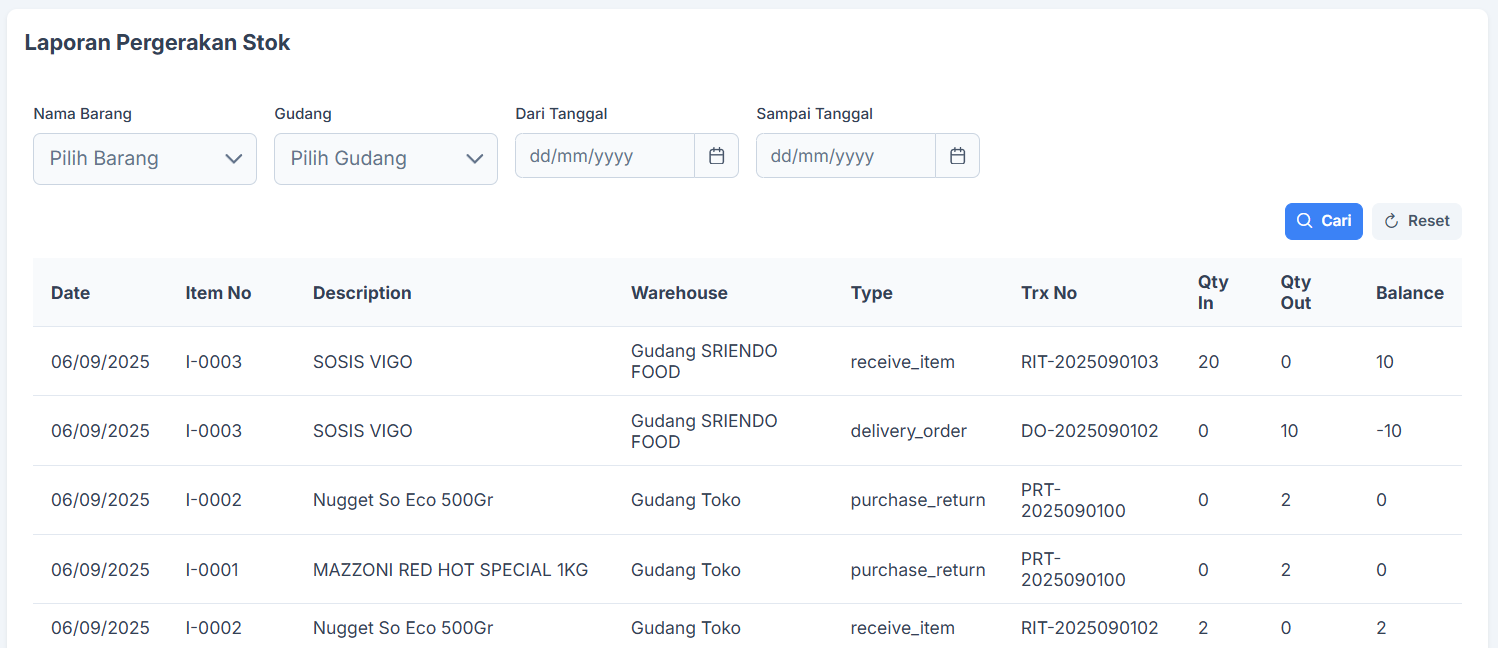
Task: Open calendar picker for Dari Tanggal
Action: tap(716, 156)
